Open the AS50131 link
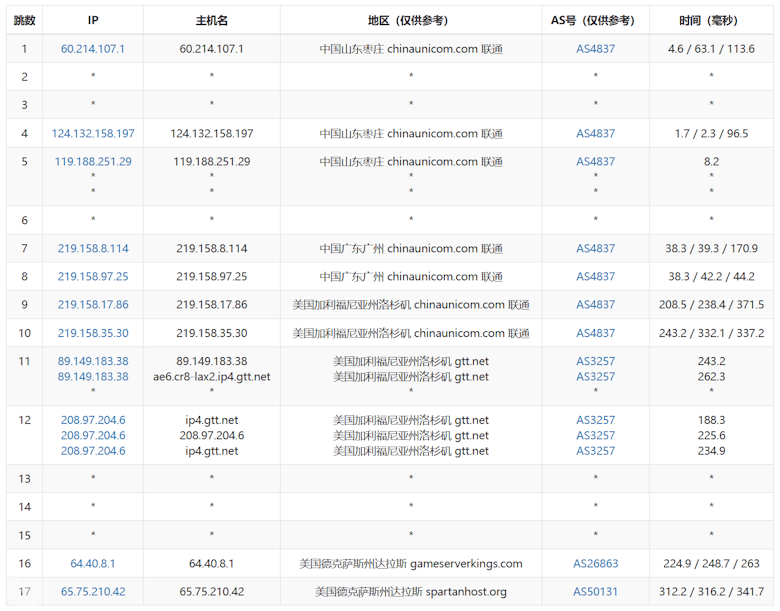This screenshot has width=780, height=611. [595, 592]
